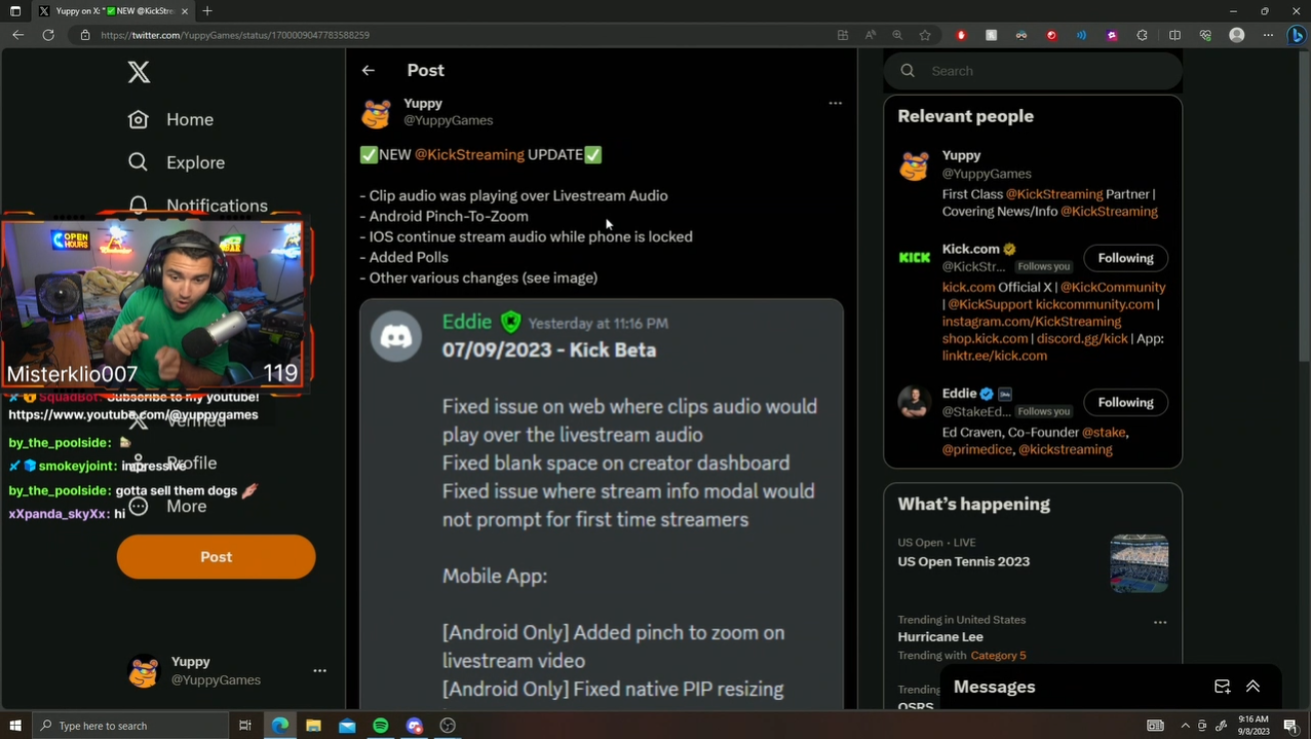Open a new browser tab
The height and width of the screenshot is (739, 1311).
[x=207, y=11]
